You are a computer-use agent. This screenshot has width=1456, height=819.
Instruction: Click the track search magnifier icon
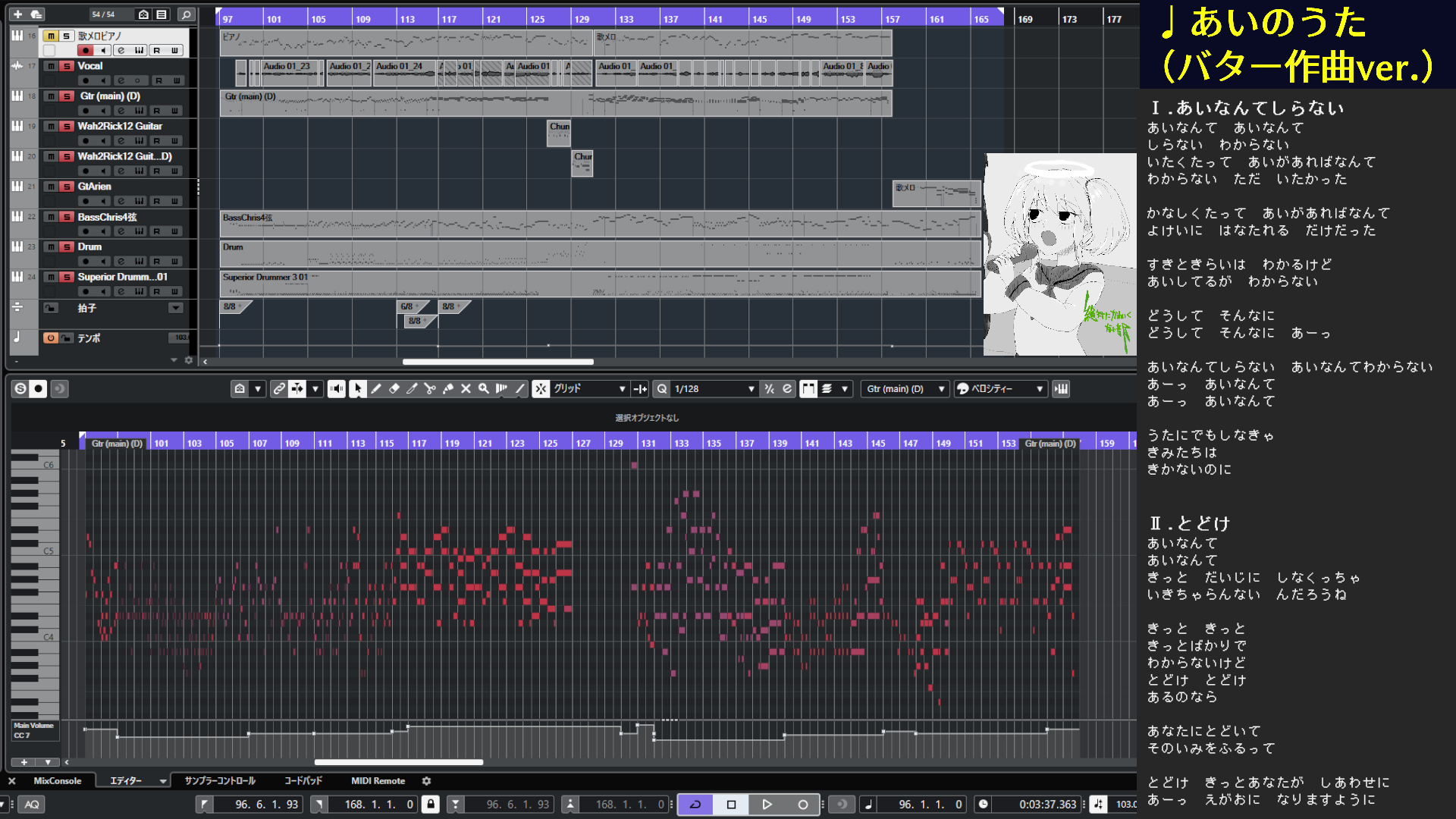coord(186,14)
